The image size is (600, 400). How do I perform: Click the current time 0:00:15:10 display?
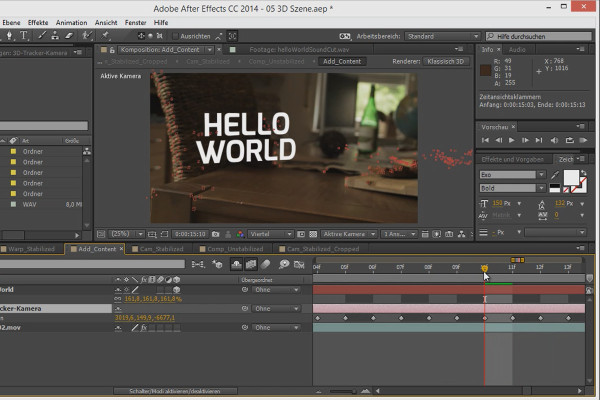(190, 234)
